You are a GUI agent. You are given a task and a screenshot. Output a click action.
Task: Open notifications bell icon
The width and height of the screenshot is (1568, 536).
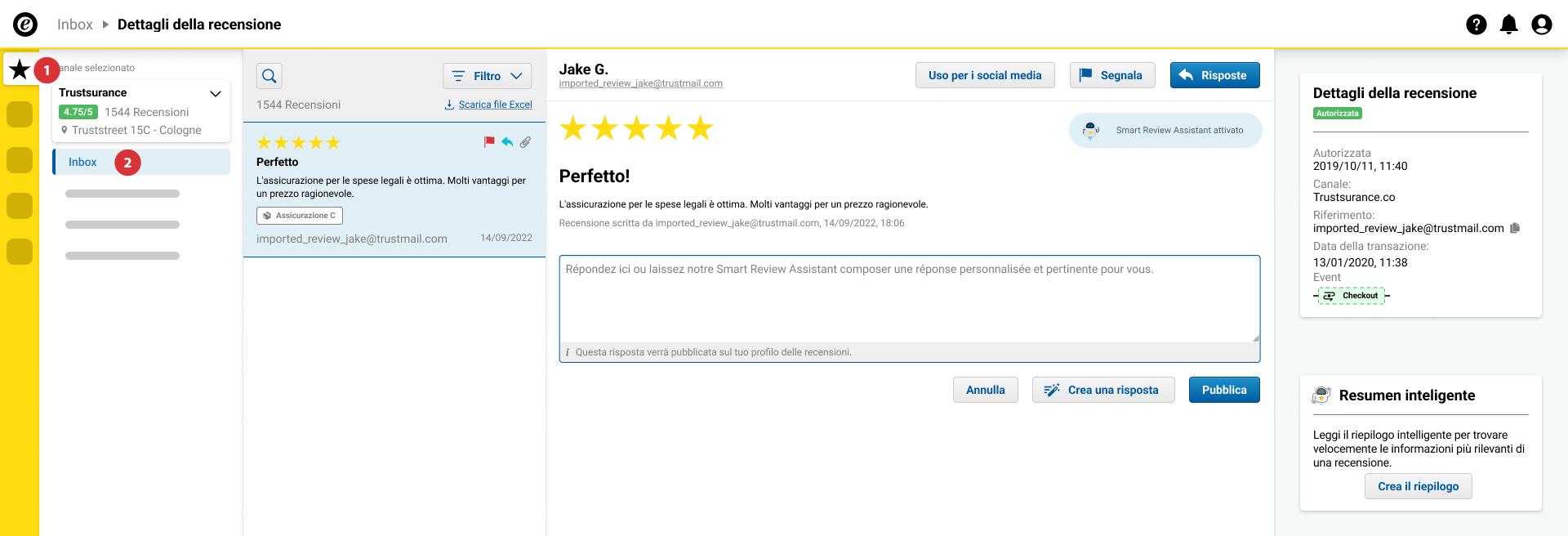pyautogui.click(x=1508, y=25)
